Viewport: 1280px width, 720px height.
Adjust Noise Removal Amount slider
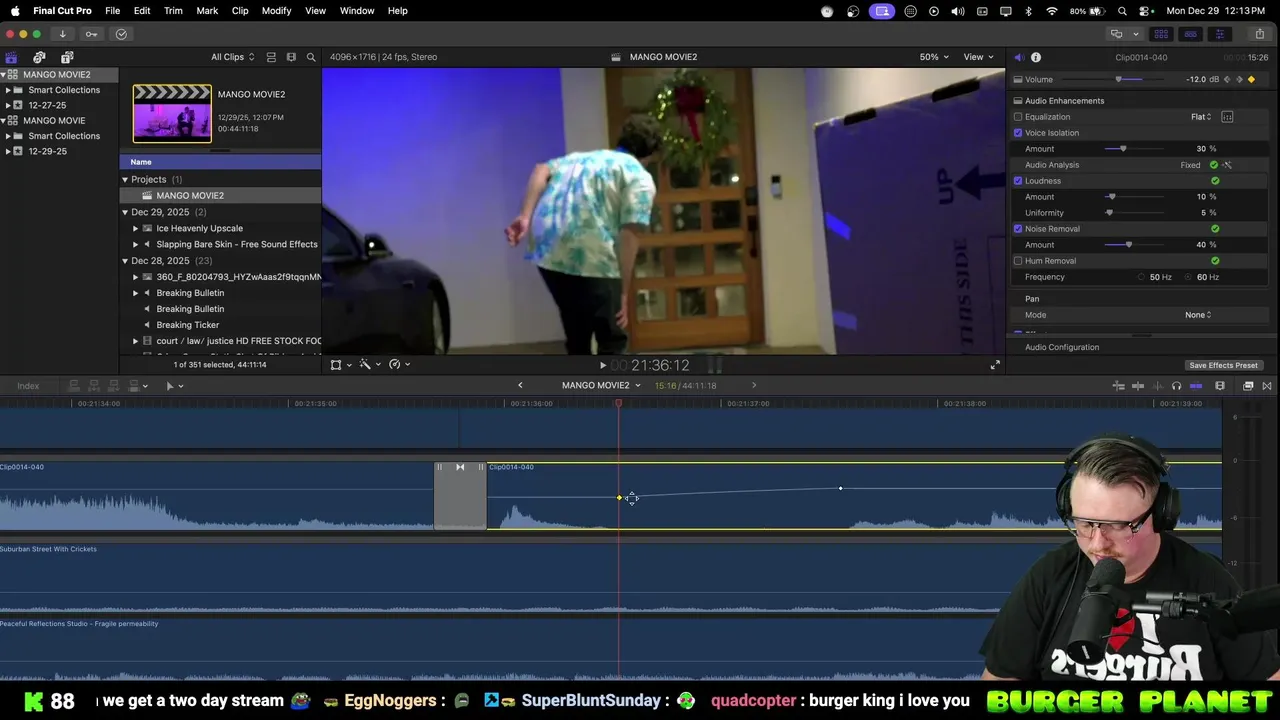[x=1129, y=245]
